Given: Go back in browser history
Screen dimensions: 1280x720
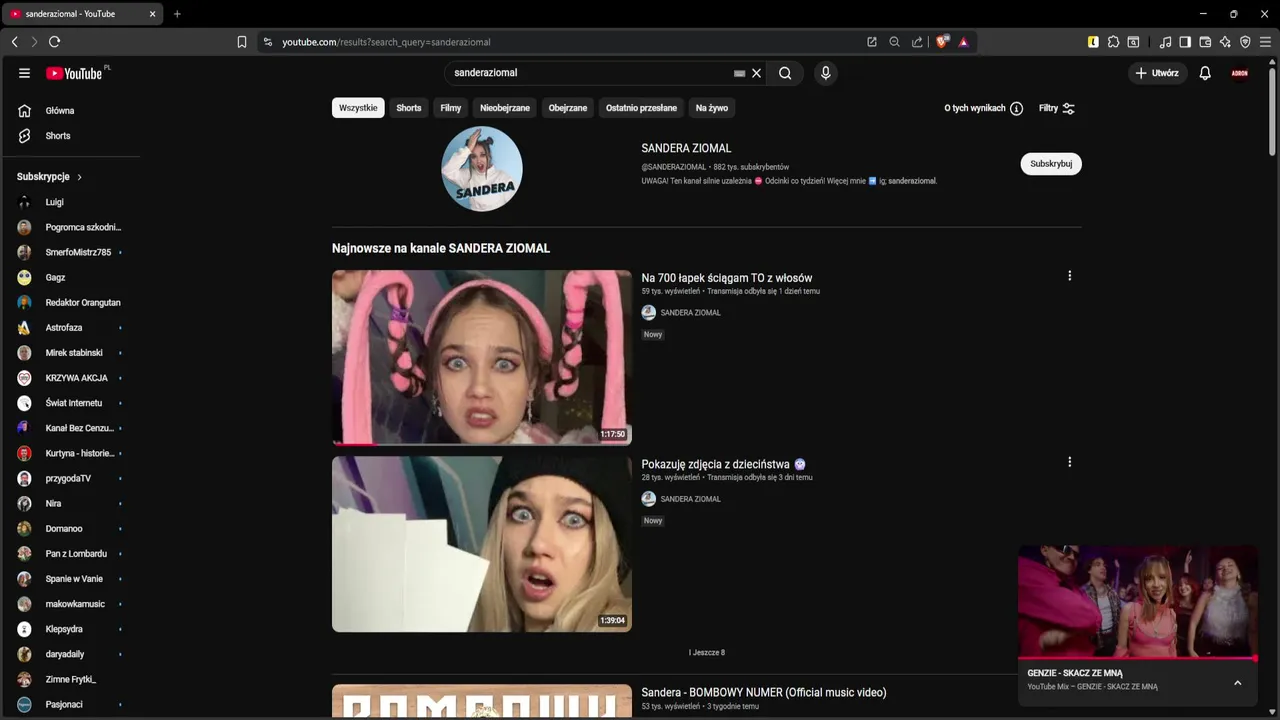Looking at the screenshot, I should pos(14,42).
